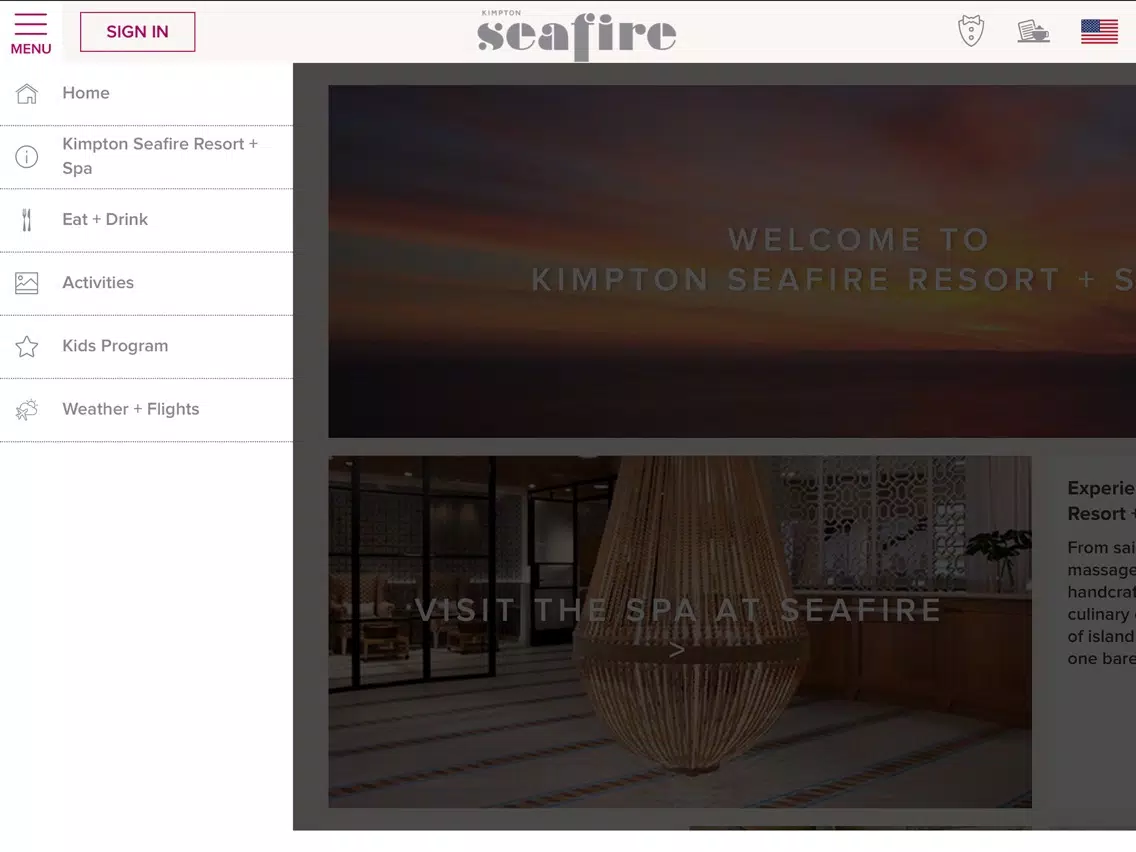Open Activities menu item

tap(146, 283)
